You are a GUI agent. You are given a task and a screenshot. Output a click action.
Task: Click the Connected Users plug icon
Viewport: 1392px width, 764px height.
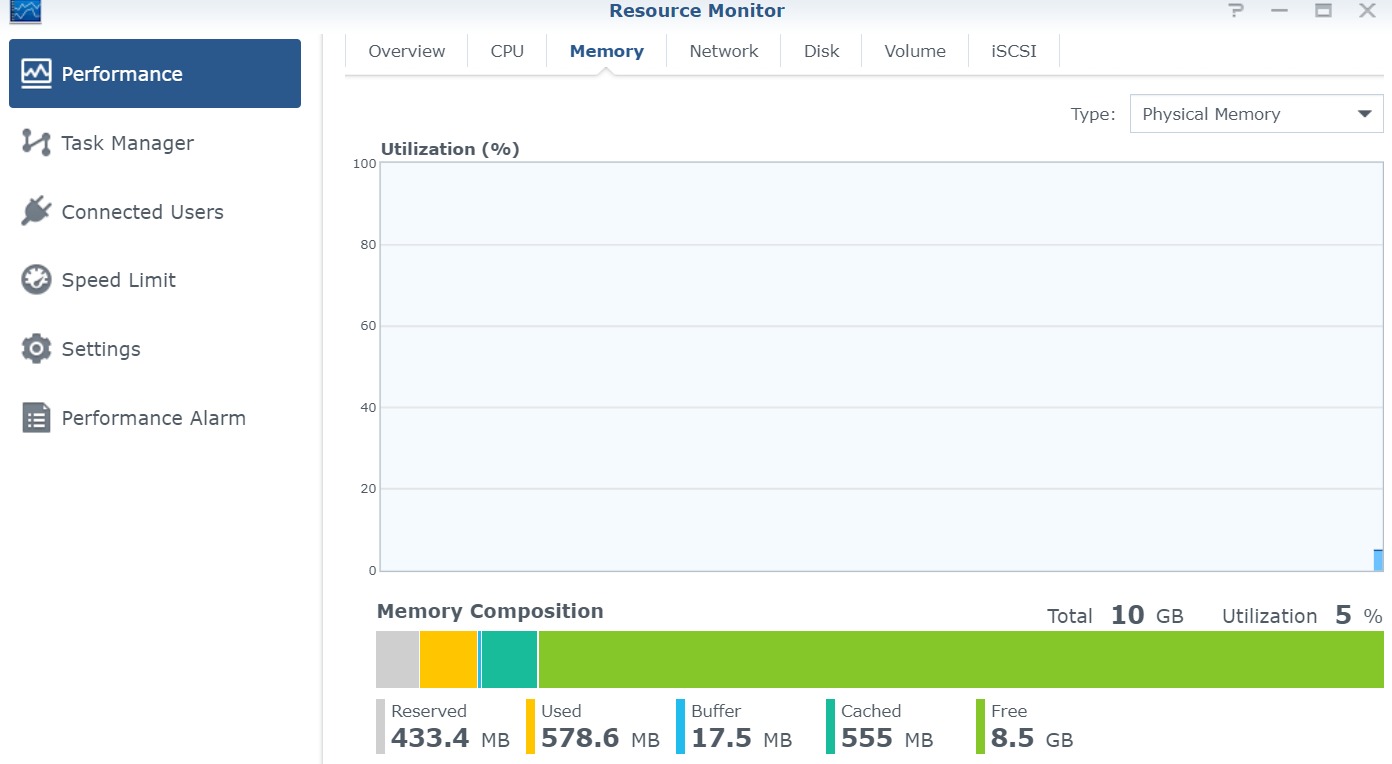click(37, 212)
